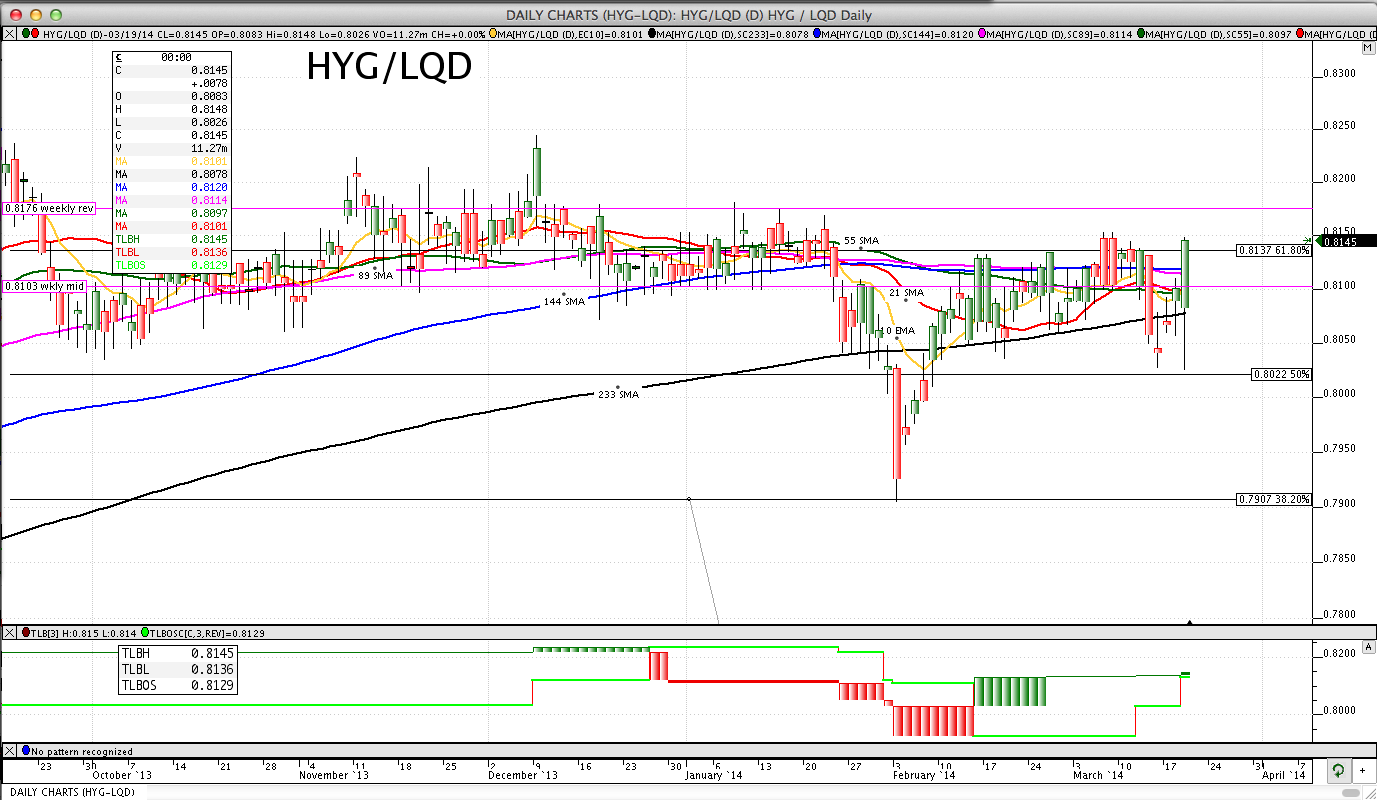Click the dark green SC55 marker

[1141, 34]
